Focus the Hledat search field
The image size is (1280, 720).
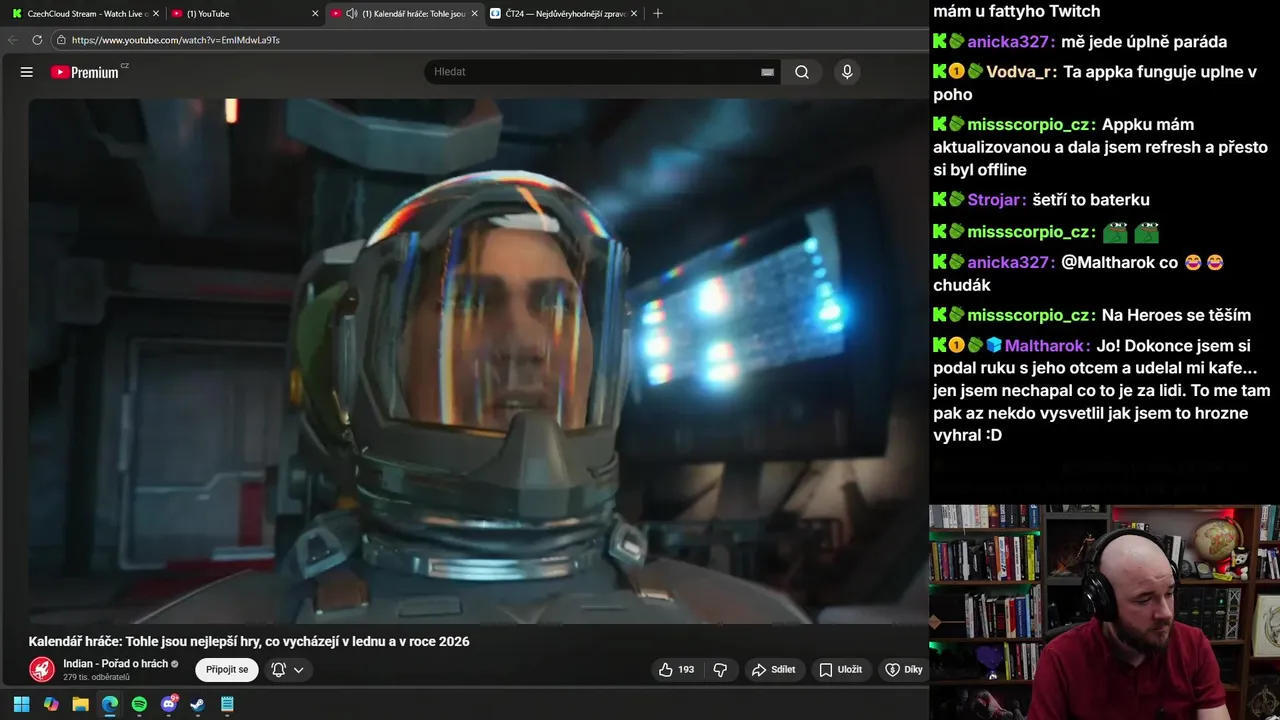(x=594, y=72)
